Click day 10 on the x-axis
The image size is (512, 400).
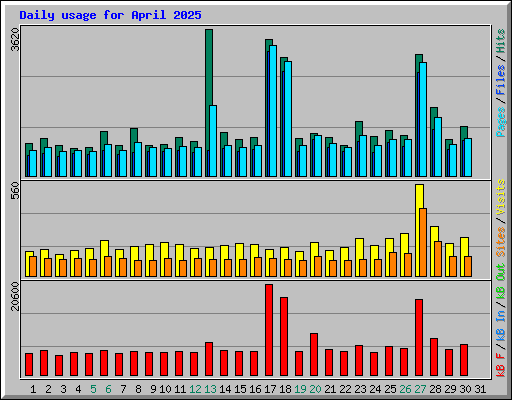click(x=165, y=389)
